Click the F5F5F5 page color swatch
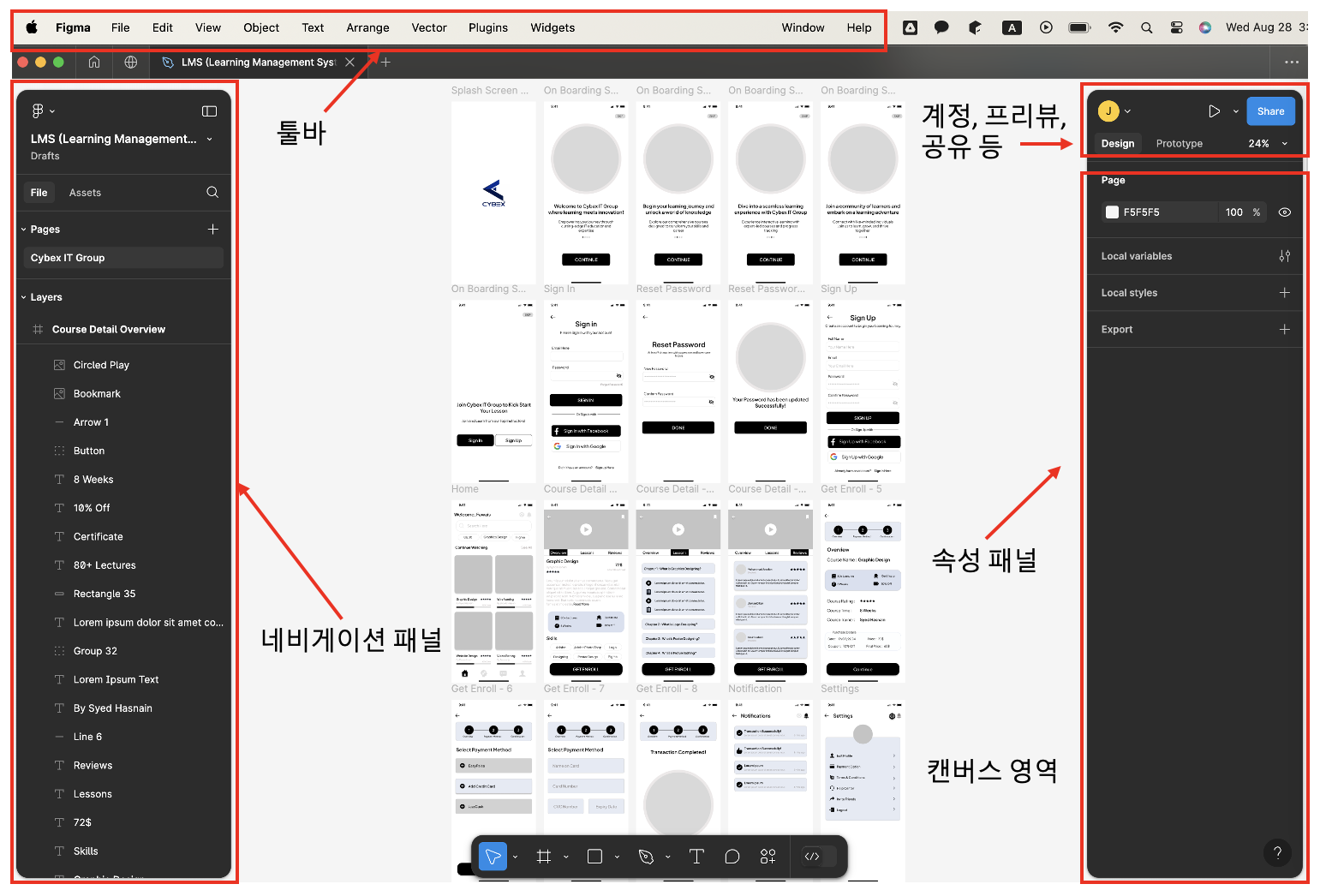Viewport: 1326px width, 896px height. 1111,212
